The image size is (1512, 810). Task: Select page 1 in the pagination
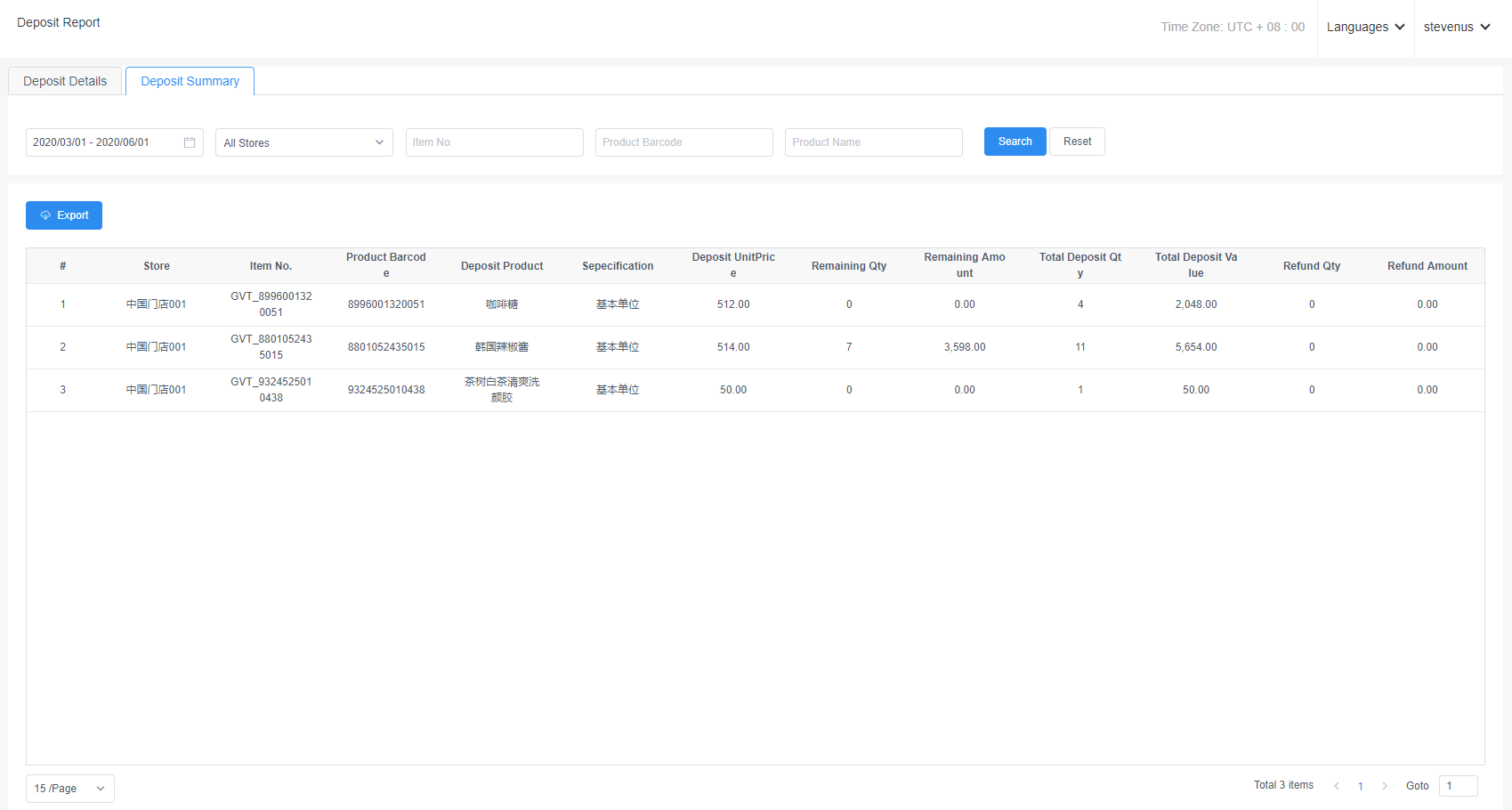1361,786
